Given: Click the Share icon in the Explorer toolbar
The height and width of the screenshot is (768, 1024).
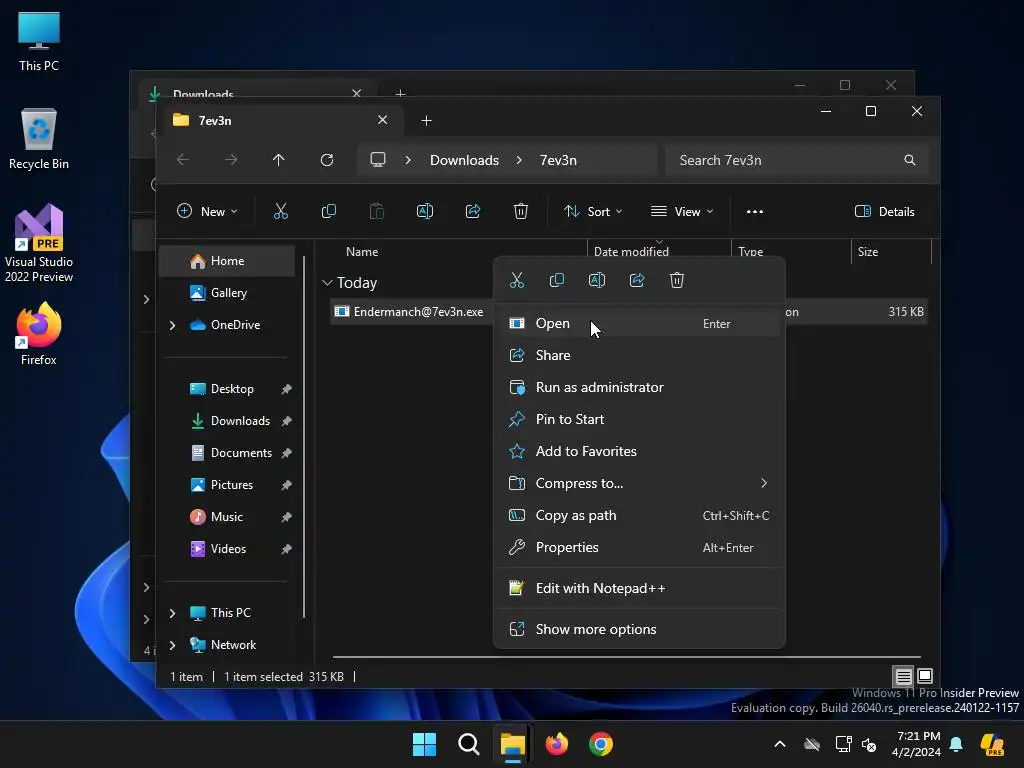Looking at the screenshot, I should pyautogui.click(x=473, y=212).
